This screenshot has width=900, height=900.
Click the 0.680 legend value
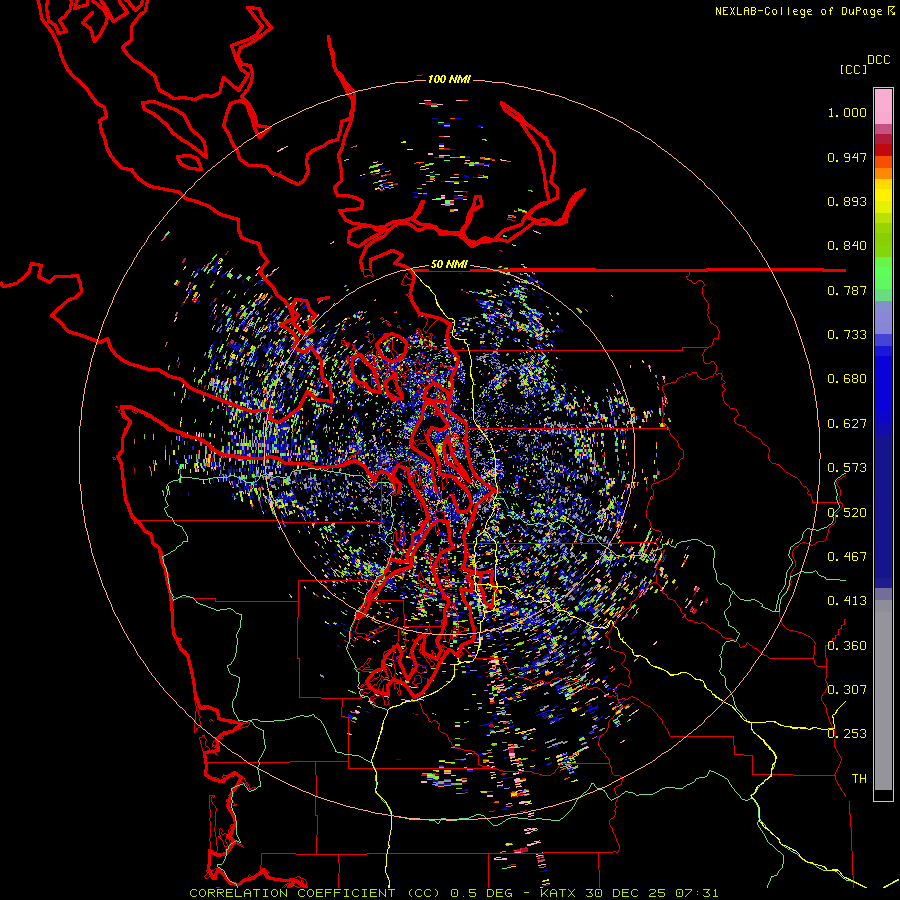(847, 379)
